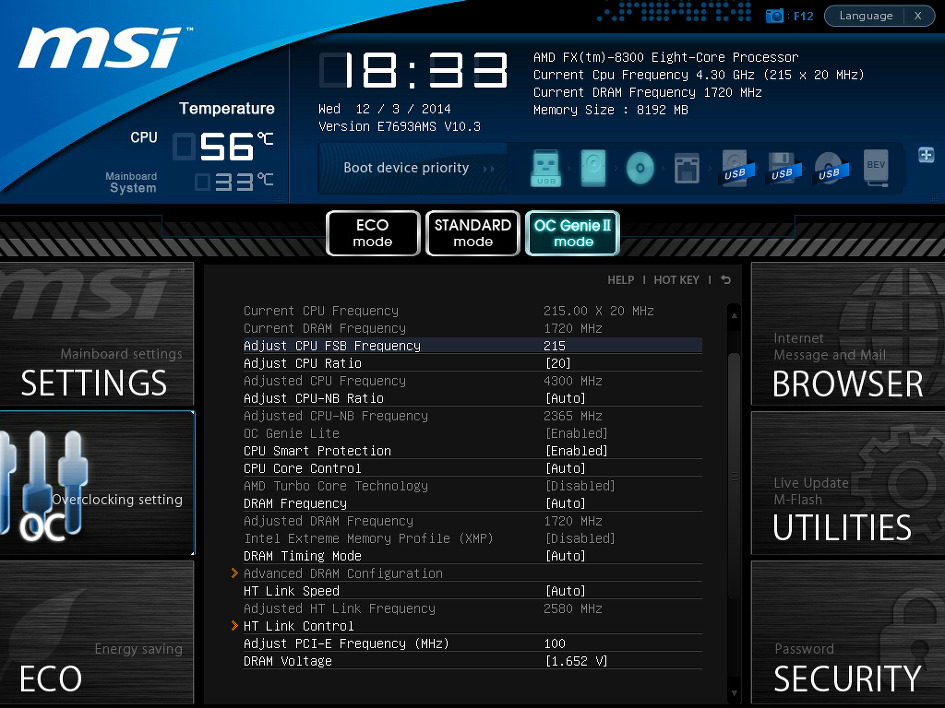Select the hard disk boot device icon

pyautogui.click(x=593, y=168)
